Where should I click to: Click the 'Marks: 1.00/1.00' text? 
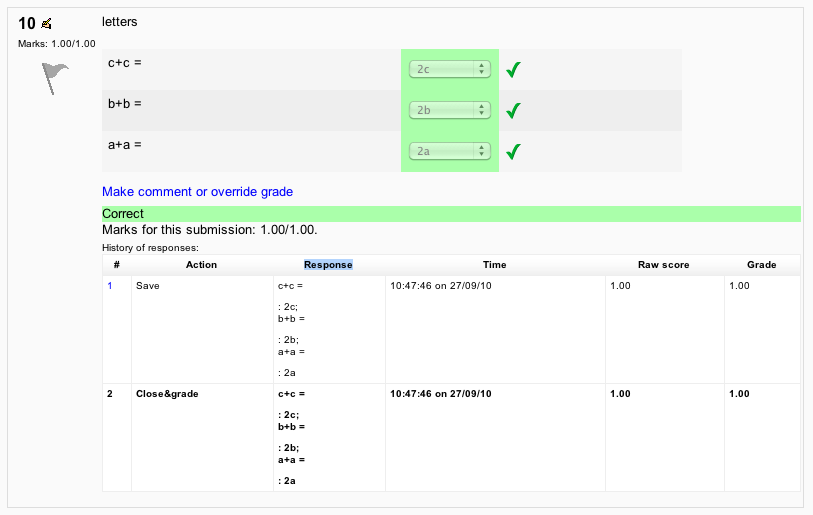click(x=57, y=44)
